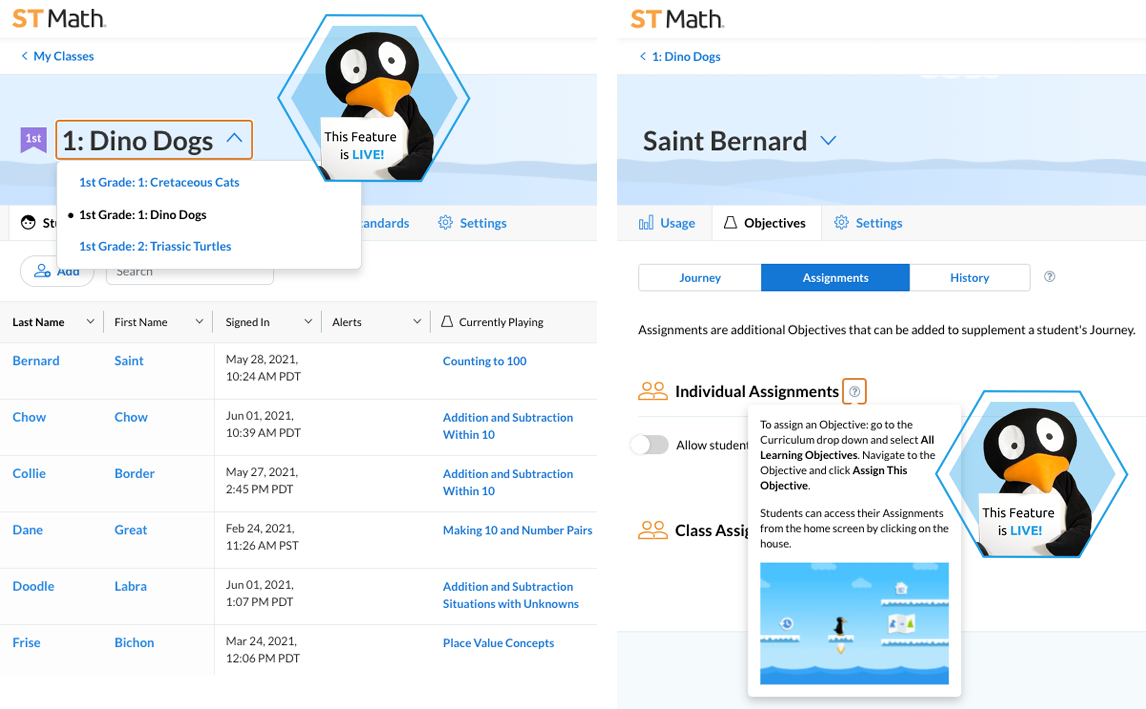Open Making 10 and Number Pairs link
Image resolution: width=1146 pixels, height=709 pixels.
point(517,530)
